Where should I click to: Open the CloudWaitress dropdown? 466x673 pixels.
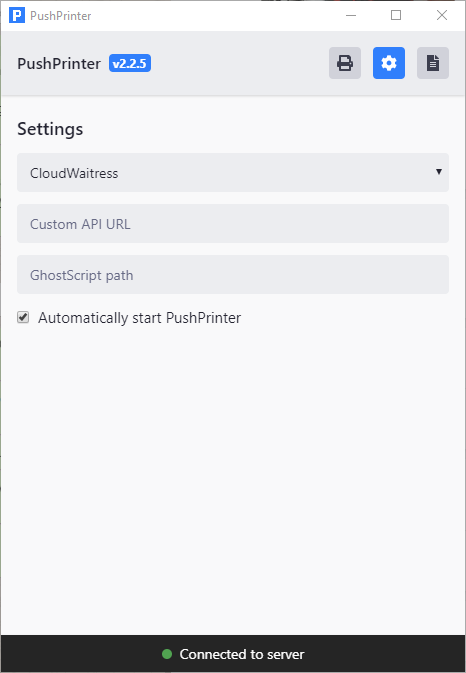click(233, 173)
